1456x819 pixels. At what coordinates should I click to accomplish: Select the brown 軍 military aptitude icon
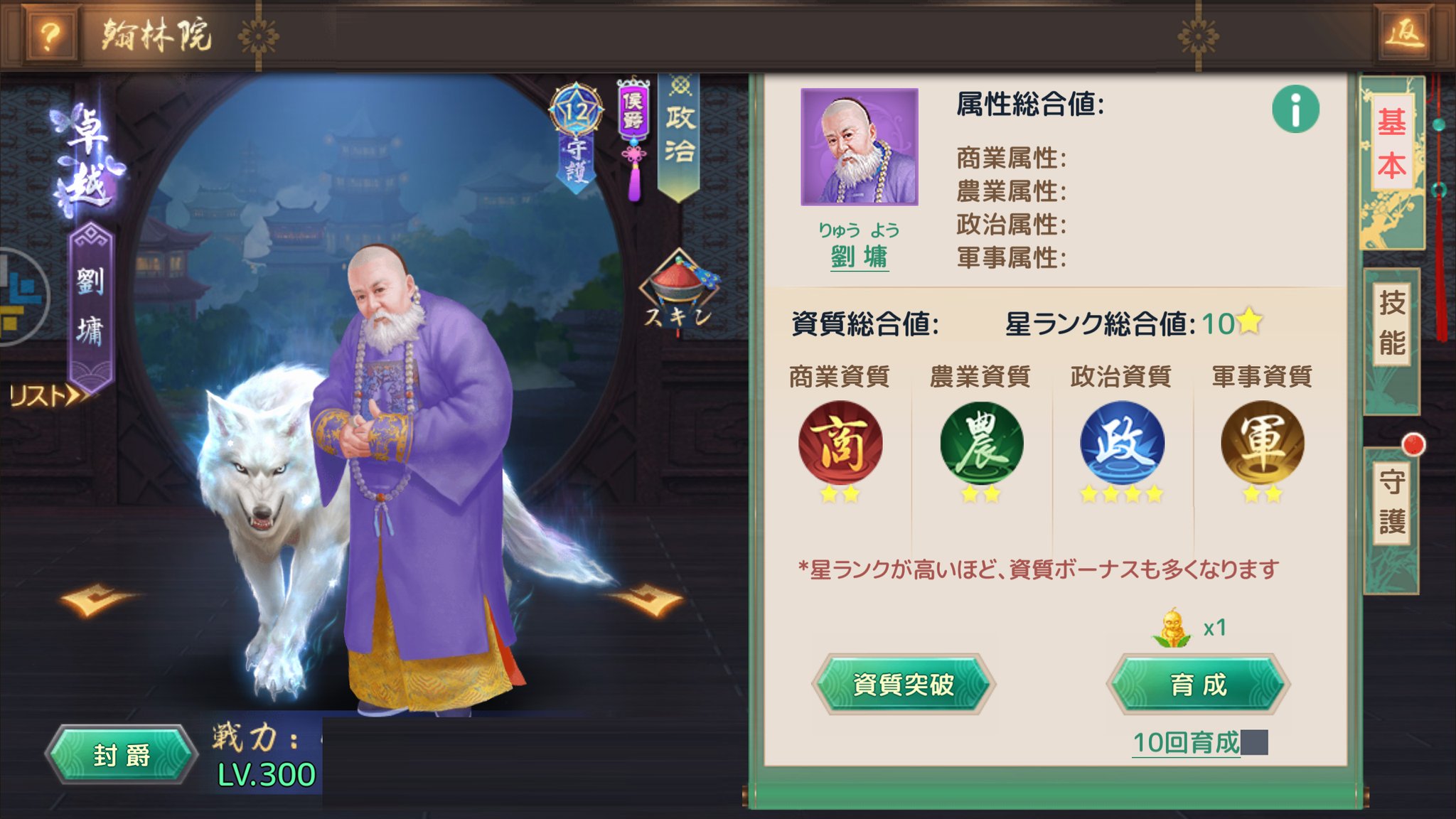click(1263, 444)
